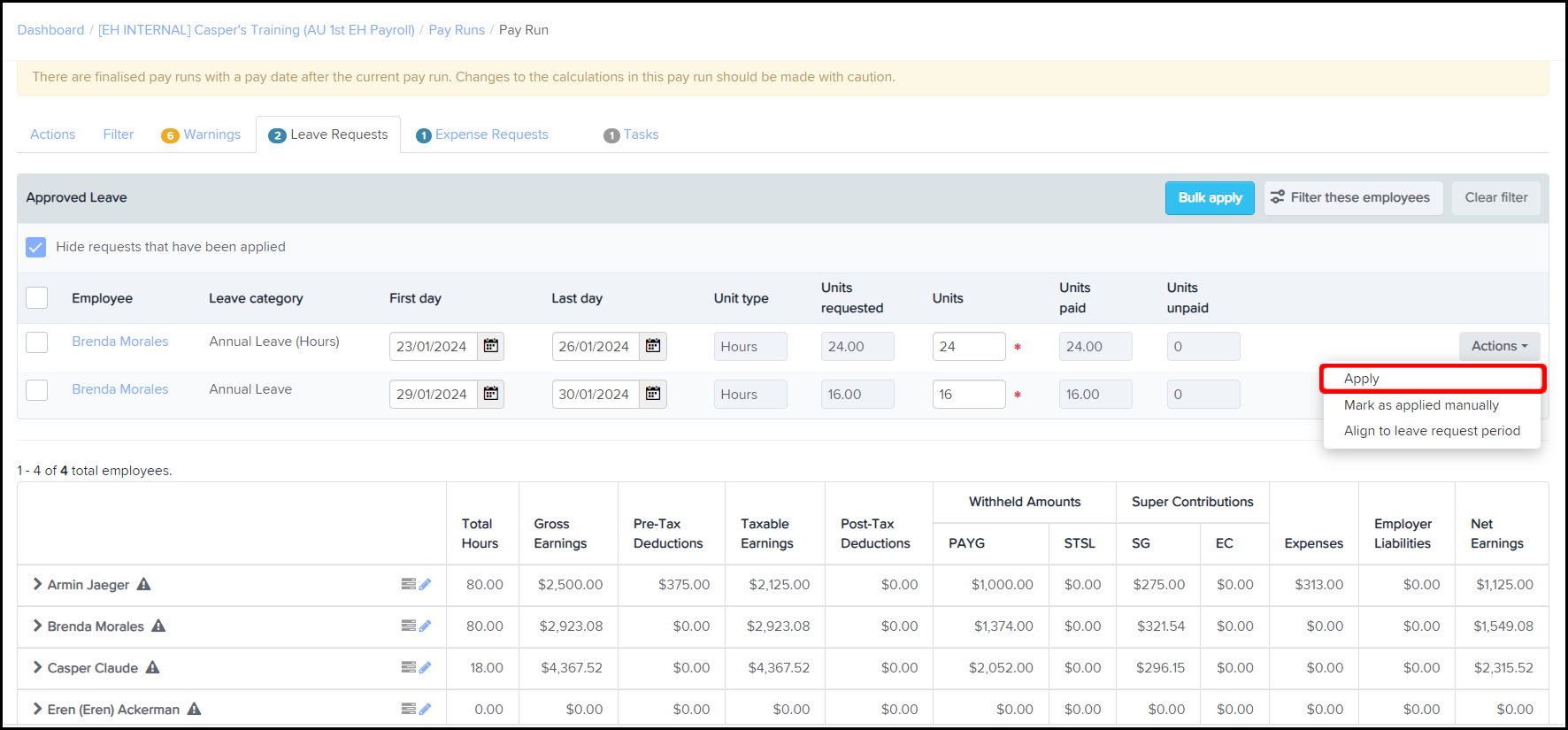
Task: Click the edit pencil icon for Casper Claude
Action: [x=425, y=667]
